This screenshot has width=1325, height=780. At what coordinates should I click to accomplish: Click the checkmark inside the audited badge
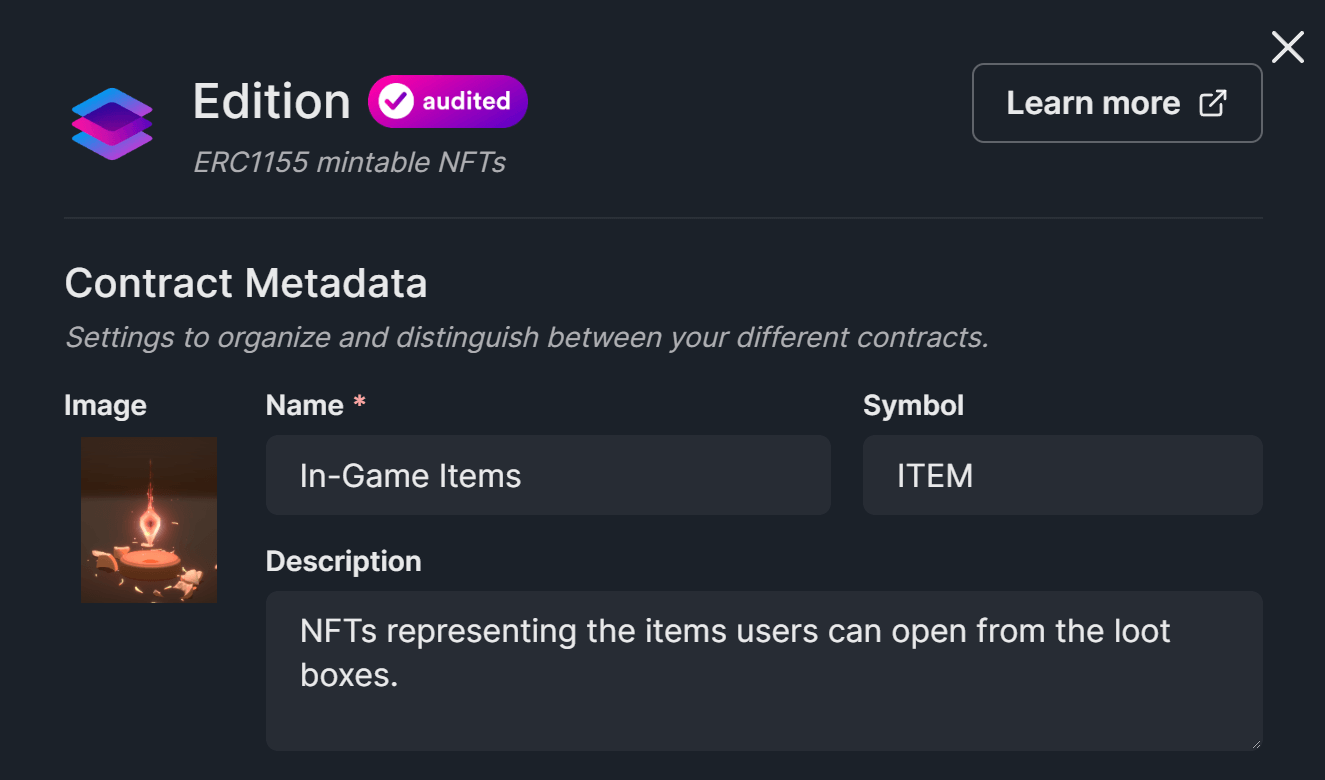click(x=396, y=100)
